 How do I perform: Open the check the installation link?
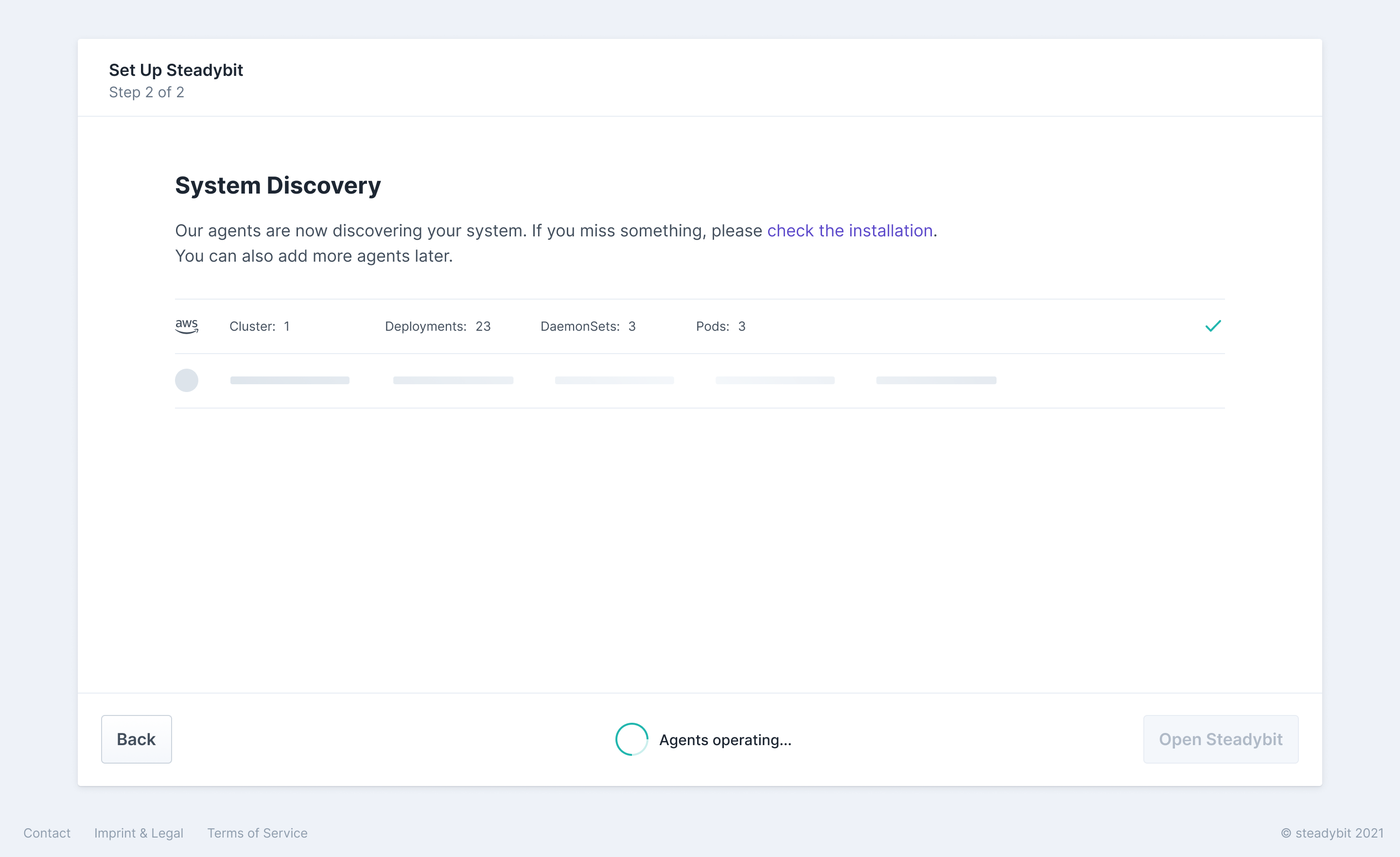tap(850, 231)
